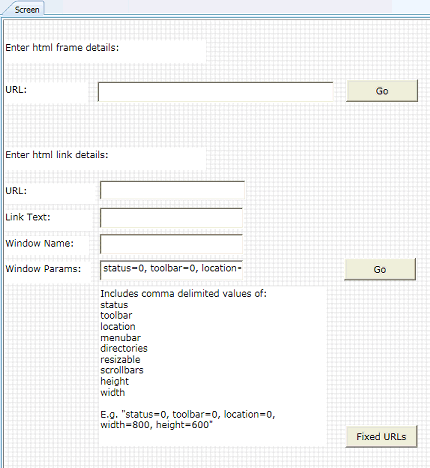Select the 'Enter html link details:' label
Viewport: 430px width, 468px height.
point(57,155)
